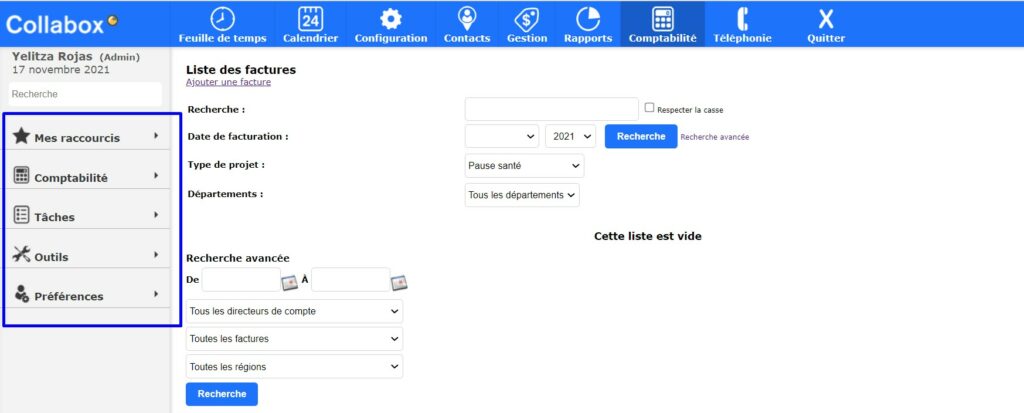Click the Téléphonie phone icon

click(x=742, y=18)
